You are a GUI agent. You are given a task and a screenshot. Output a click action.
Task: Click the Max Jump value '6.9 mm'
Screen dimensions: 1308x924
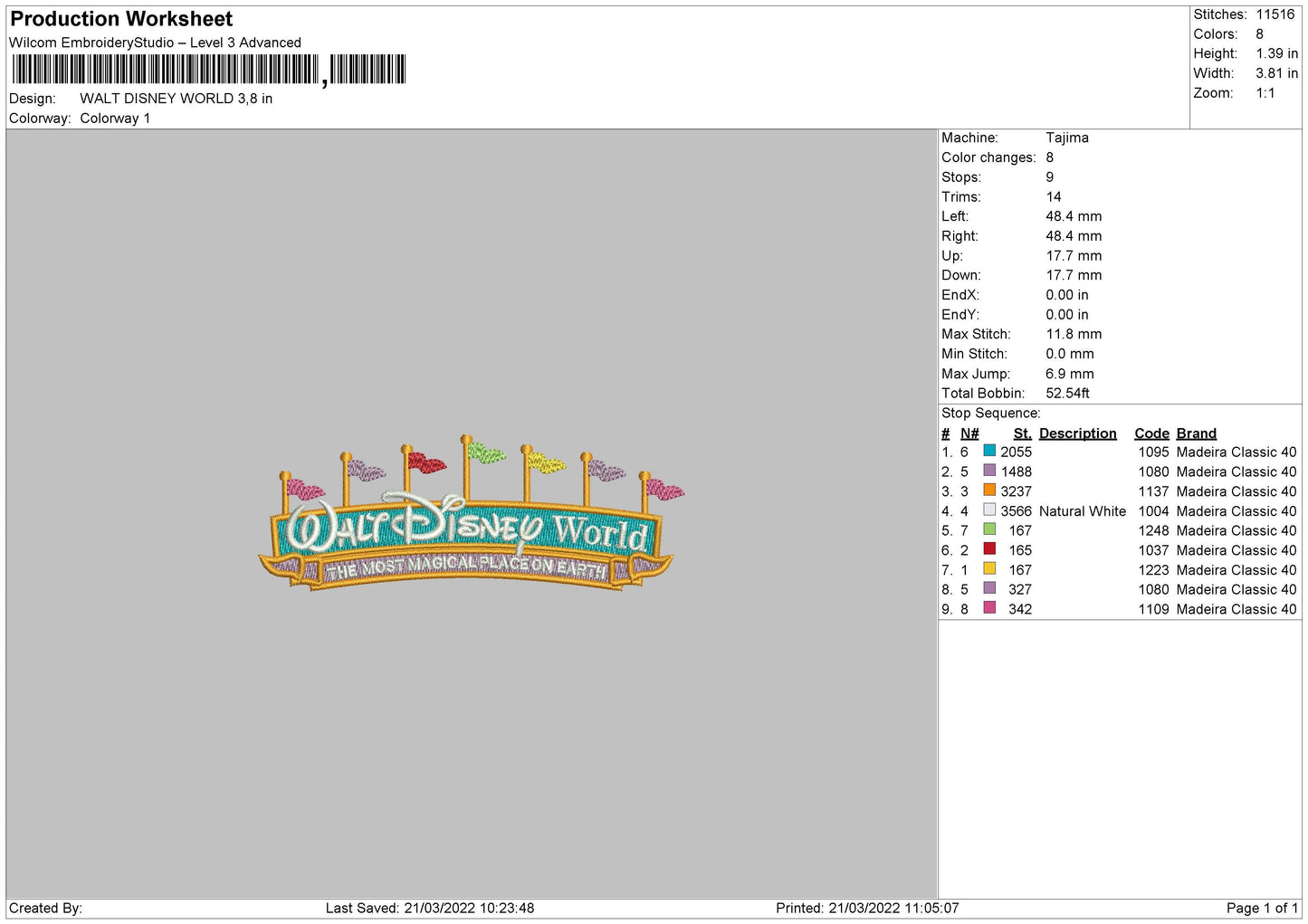1070,374
